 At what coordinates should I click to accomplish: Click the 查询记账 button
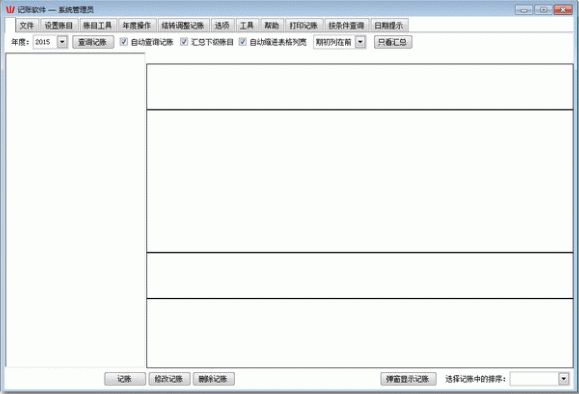pyautogui.click(x=93, y=42)
